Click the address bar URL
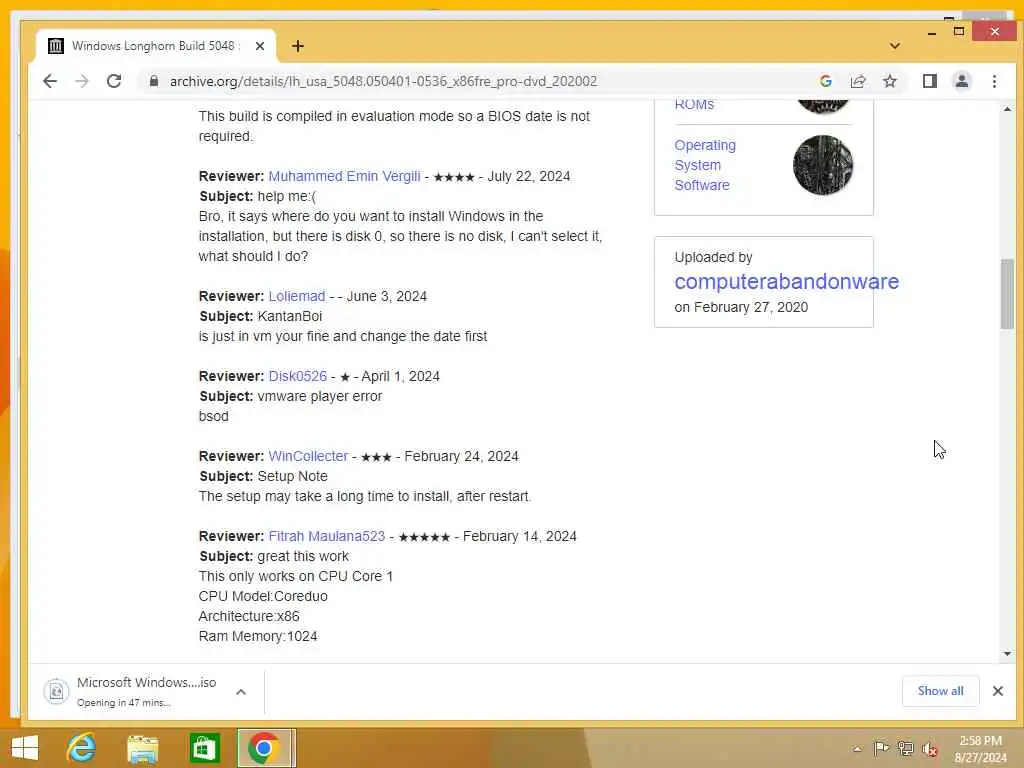 (383, 81)
